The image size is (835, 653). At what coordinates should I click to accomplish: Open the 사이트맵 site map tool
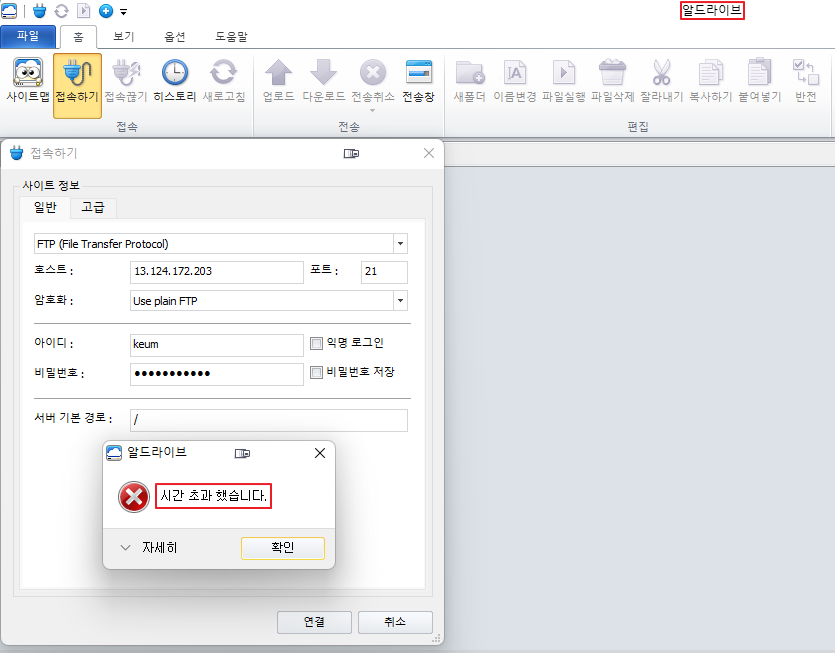(28, 80)
